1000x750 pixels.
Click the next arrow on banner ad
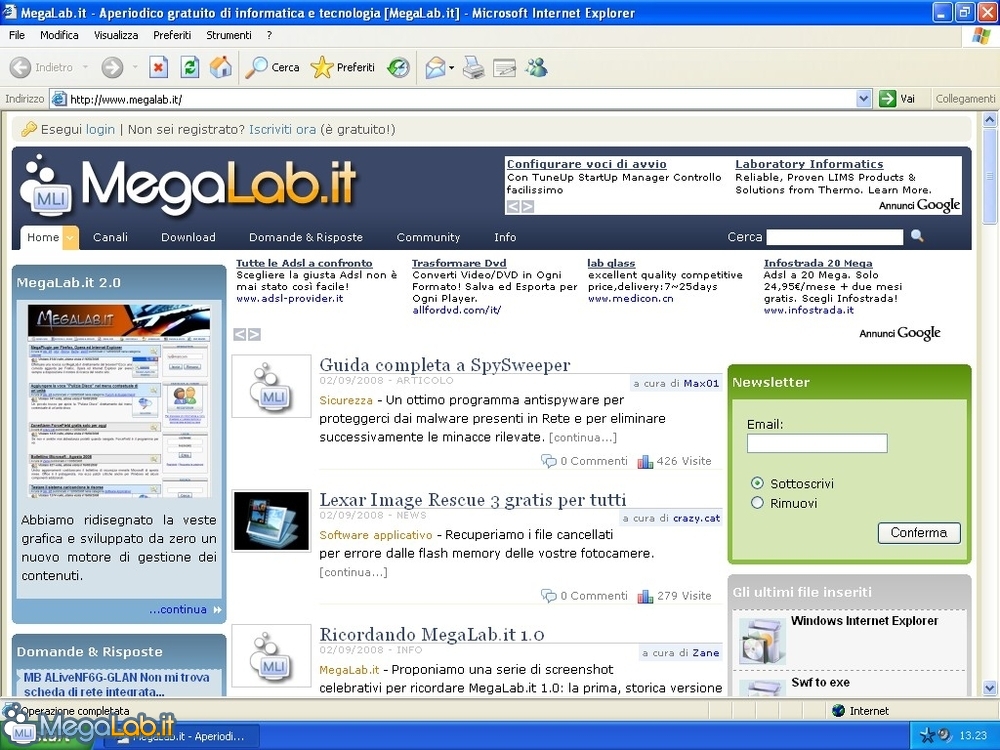[527, 206]
